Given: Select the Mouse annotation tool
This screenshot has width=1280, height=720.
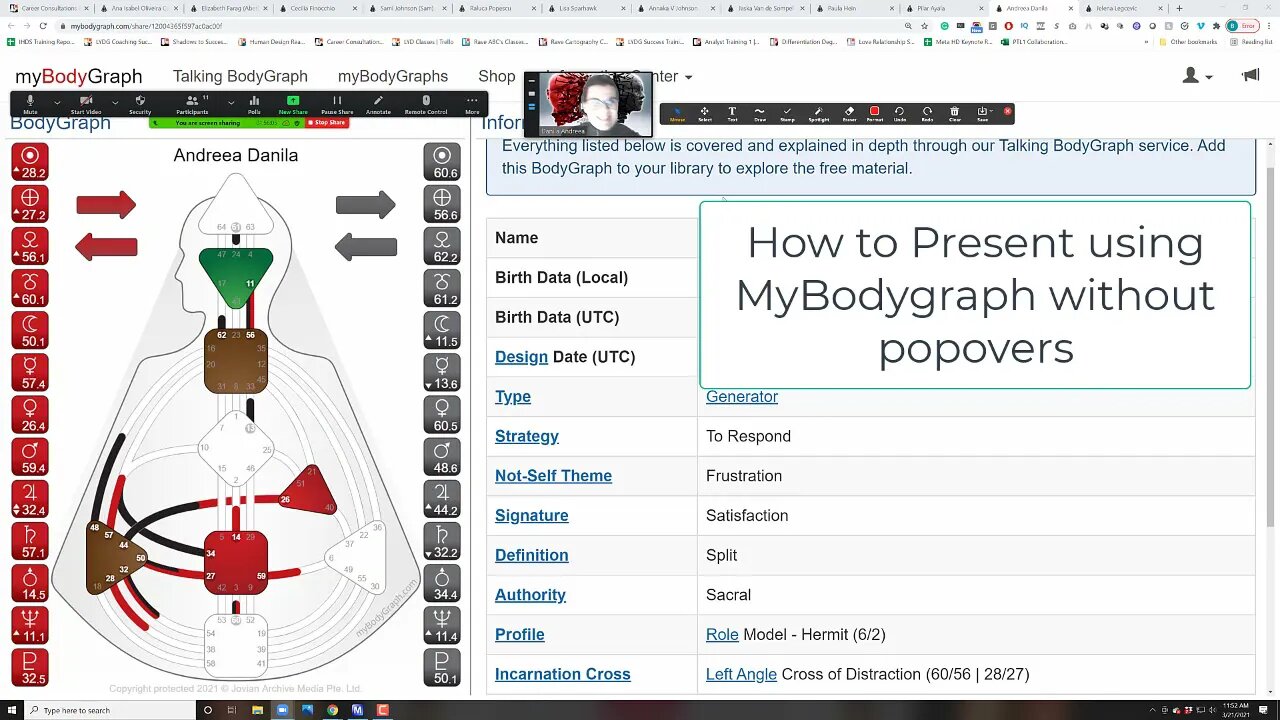Looking at the screenshot, I should click(x=677, y=114).
